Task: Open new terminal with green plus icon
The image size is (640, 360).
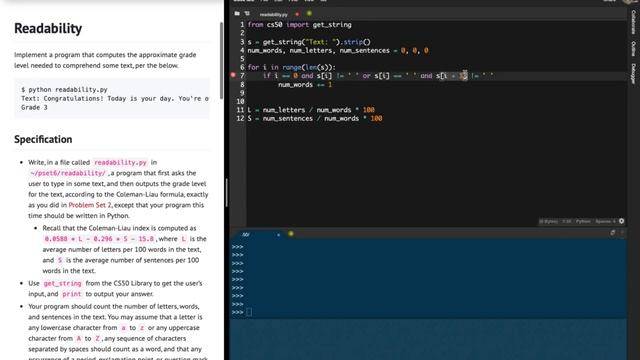Action: tap(291, 234)
